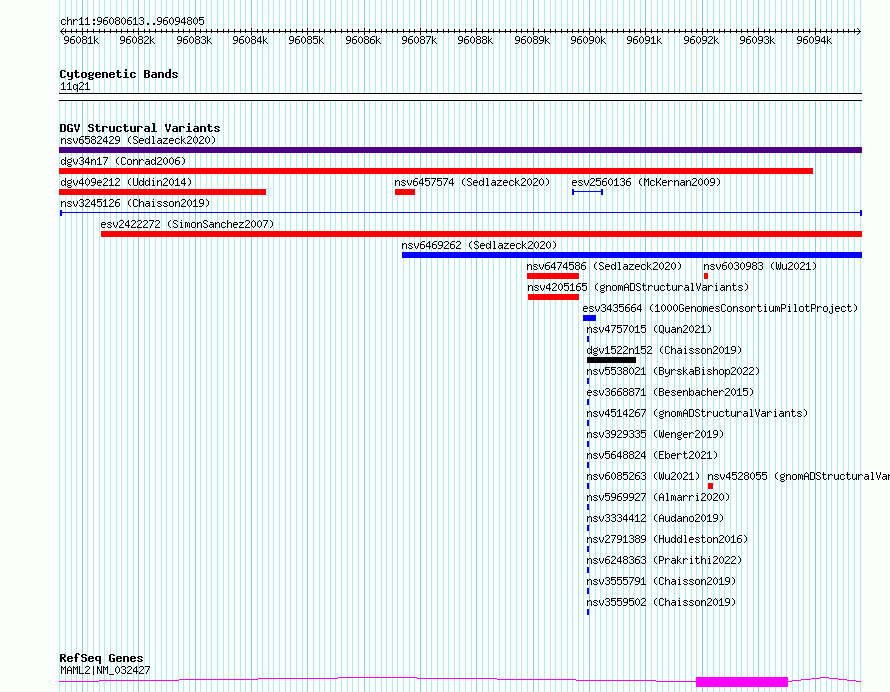Open nsv2791389 (Huddleston2016) label
Viewport: 890px width, 692px height.
pos(667,539)
